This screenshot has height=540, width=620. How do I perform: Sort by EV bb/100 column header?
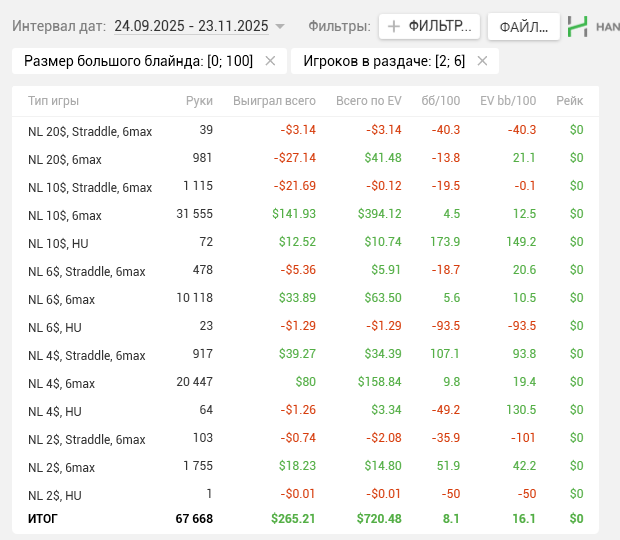tap(508, 101)
